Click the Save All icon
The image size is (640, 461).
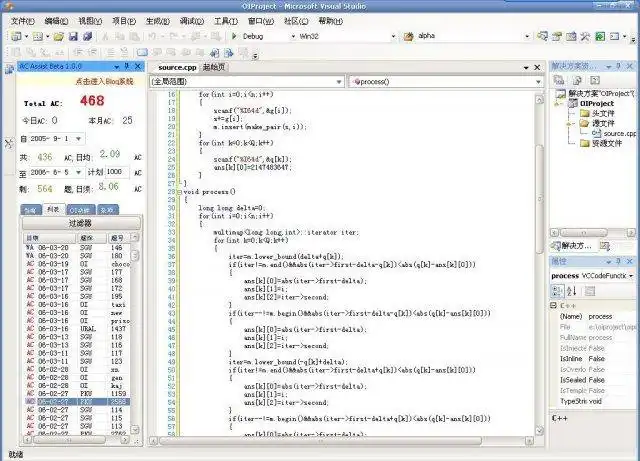87,36
